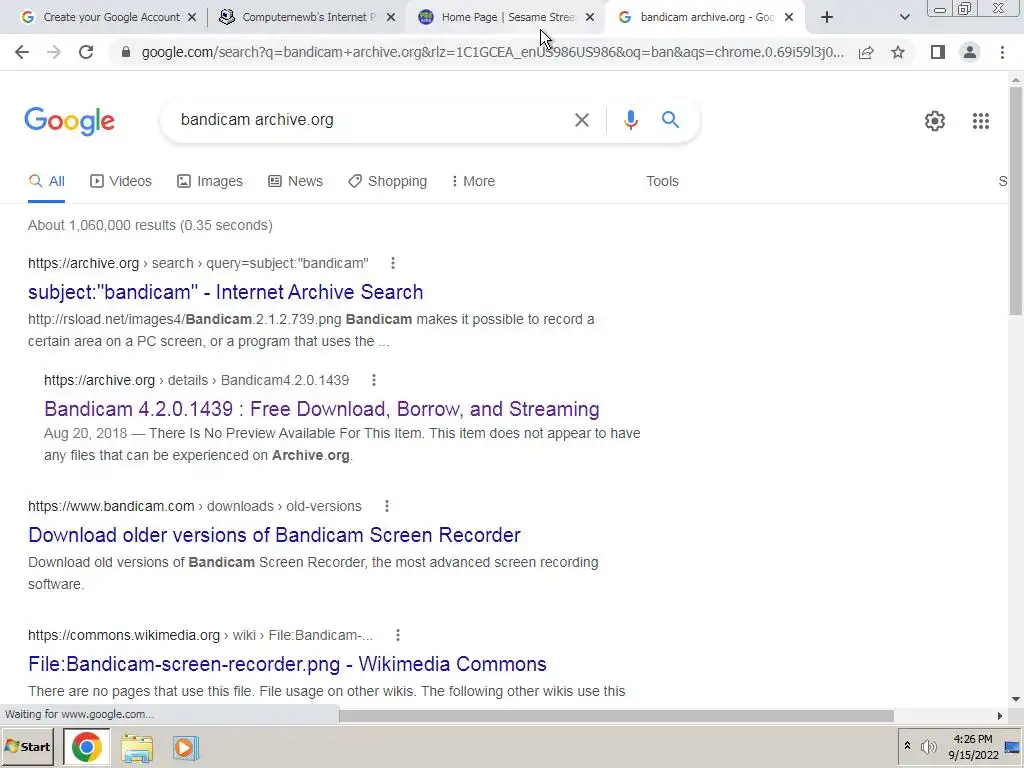Go to the Google logo homepage
Viewport: 1024px width, 768px height.
[x=69, y=121]
